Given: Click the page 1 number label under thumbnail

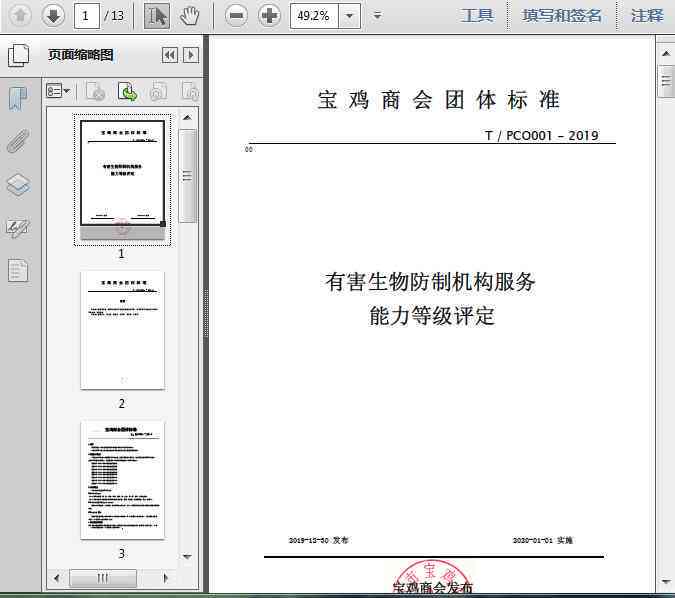Looking at the screenshot, I should coord(121,254).
